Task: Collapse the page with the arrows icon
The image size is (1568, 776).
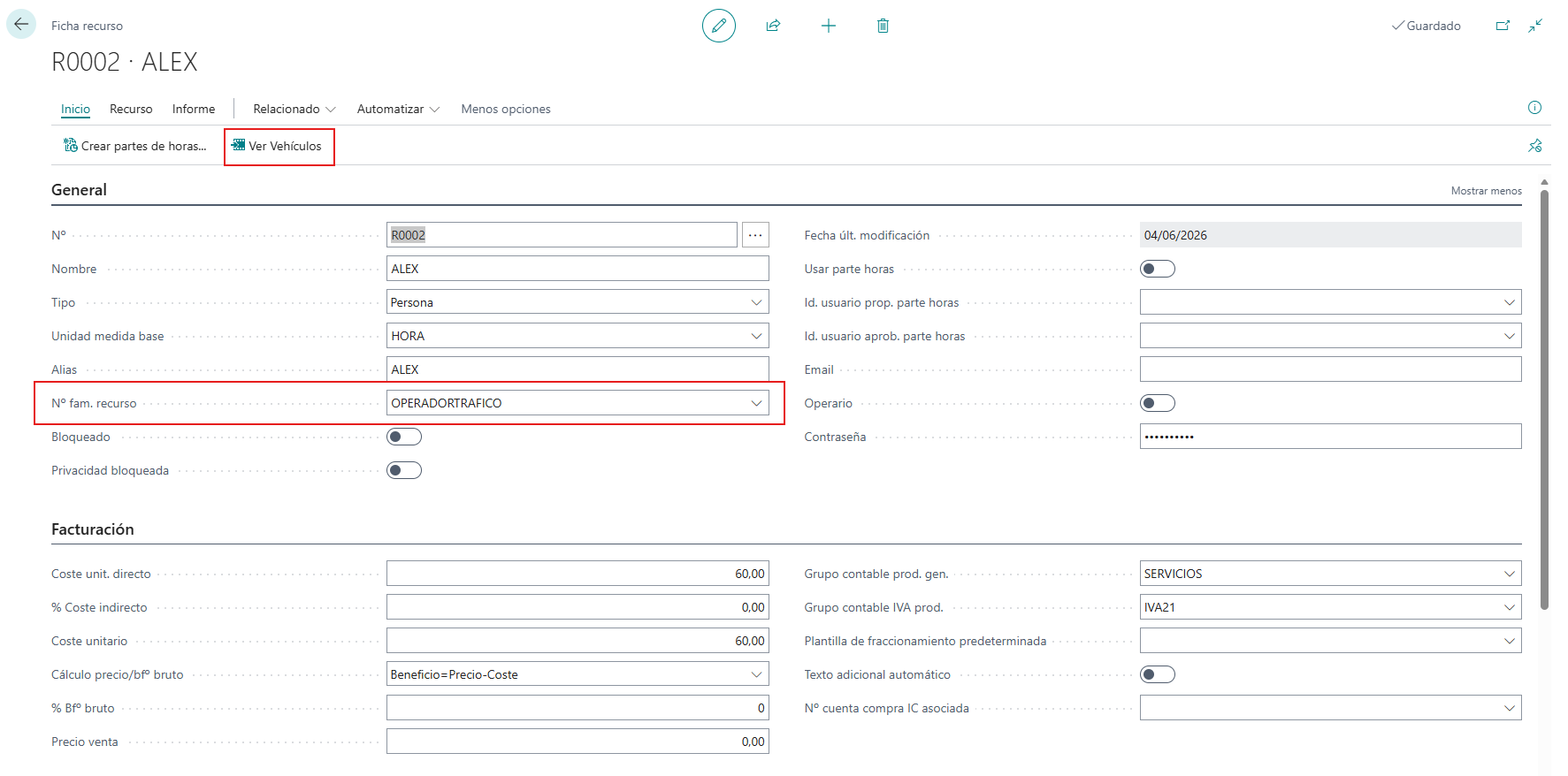Action: (x=1535, y=26)
